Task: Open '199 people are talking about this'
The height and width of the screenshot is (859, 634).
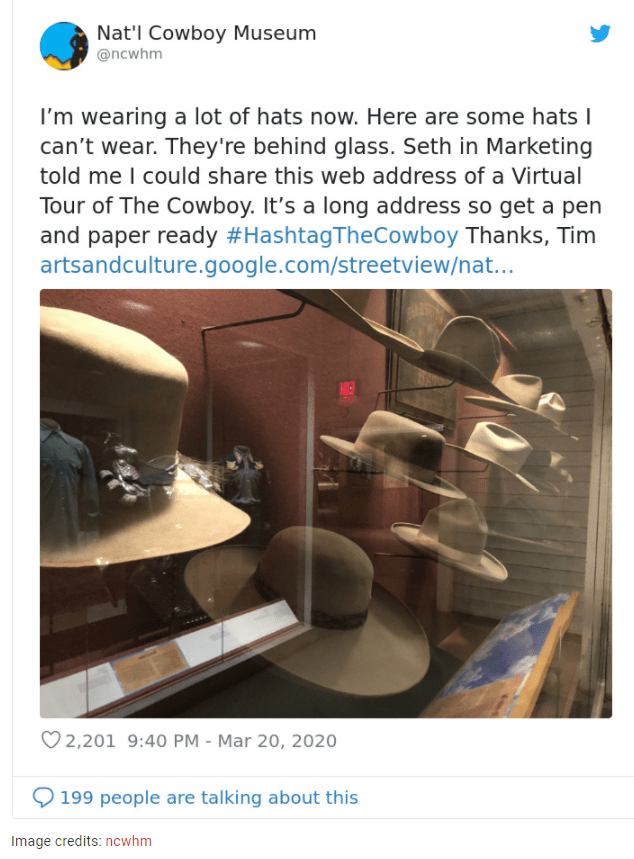Action: [209, 798]
